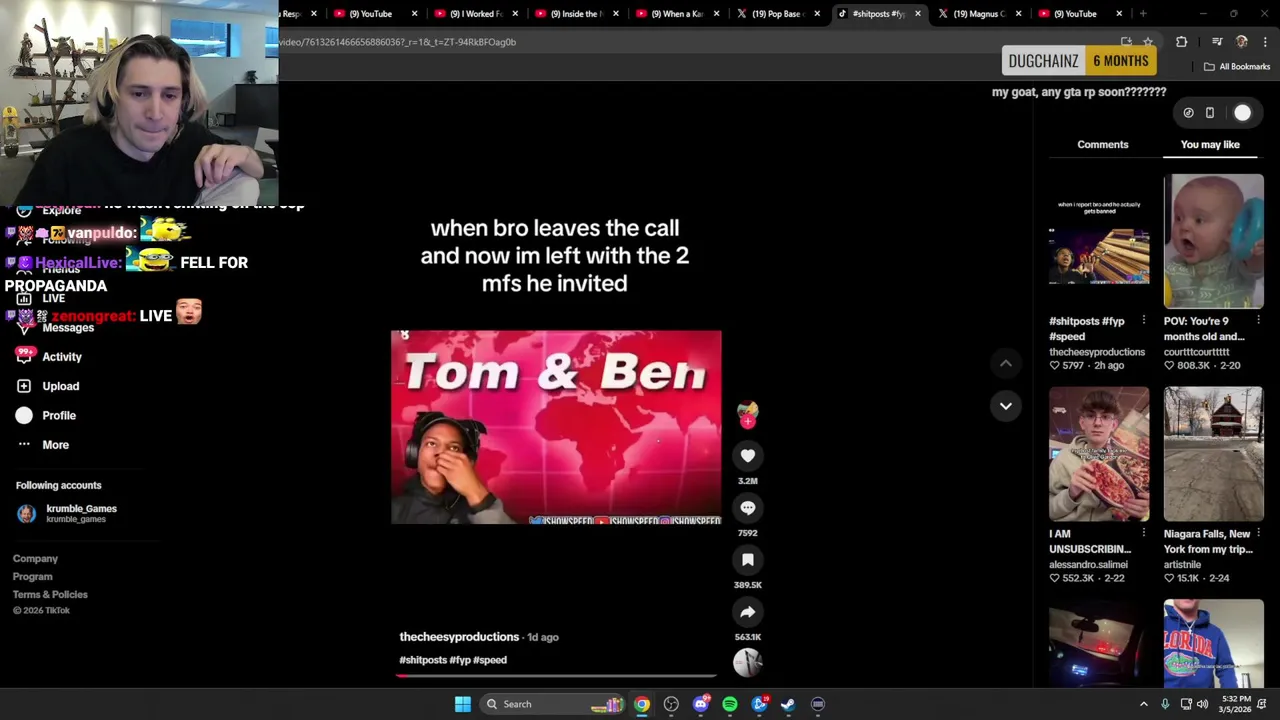Click the phone get-app icon top right
The height and width of the screenshot is (720, 1280).
(1210, 113)
